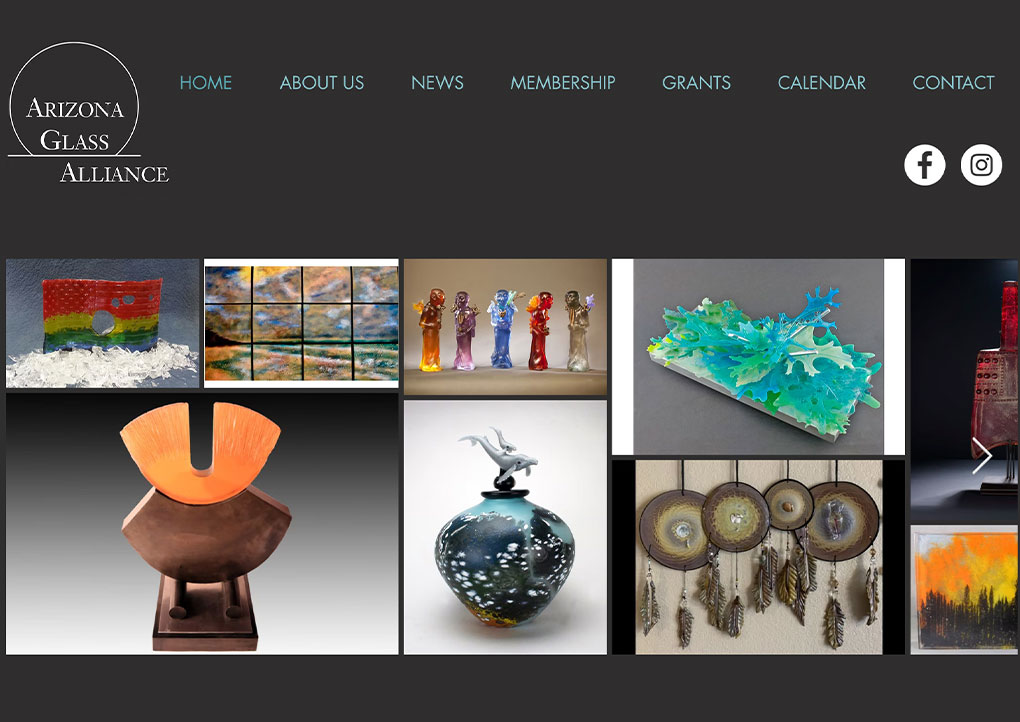
Task: View the hanging discs with feathers image
Action: (758, 557)
